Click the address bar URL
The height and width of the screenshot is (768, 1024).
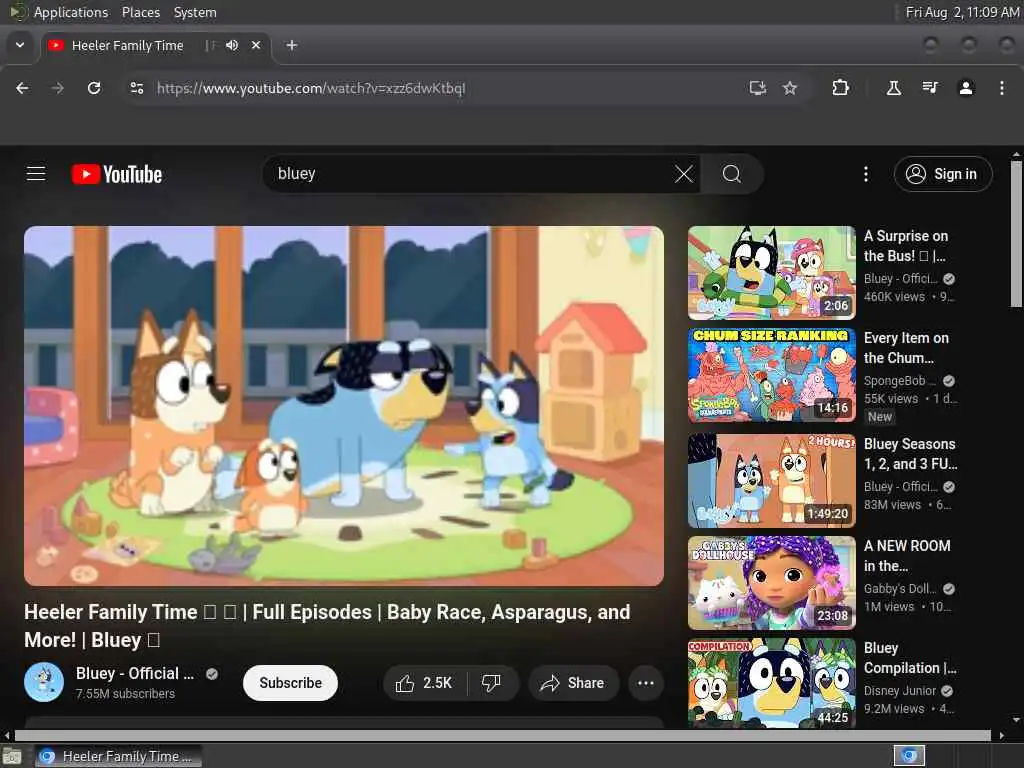click(x=311, y=88)
